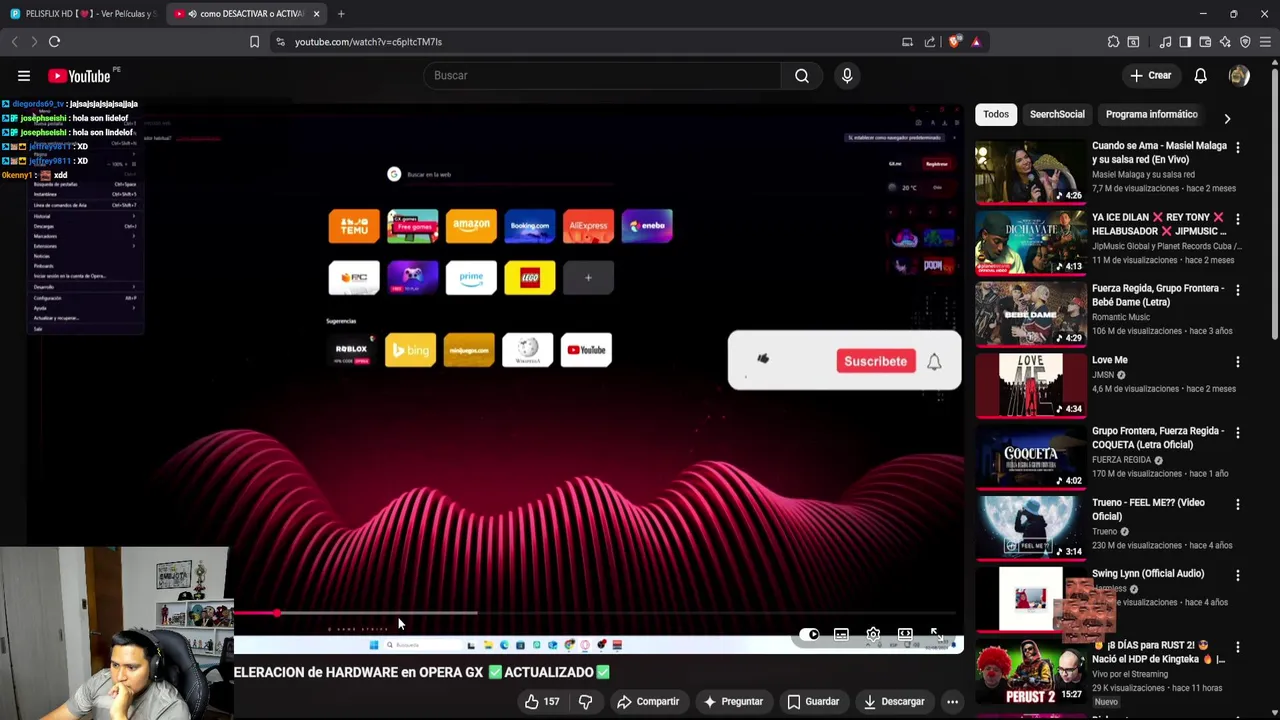Open more options for Swing Lynn video
The width and height of the screenshot is (1280, 720).
click(1237, 575)
